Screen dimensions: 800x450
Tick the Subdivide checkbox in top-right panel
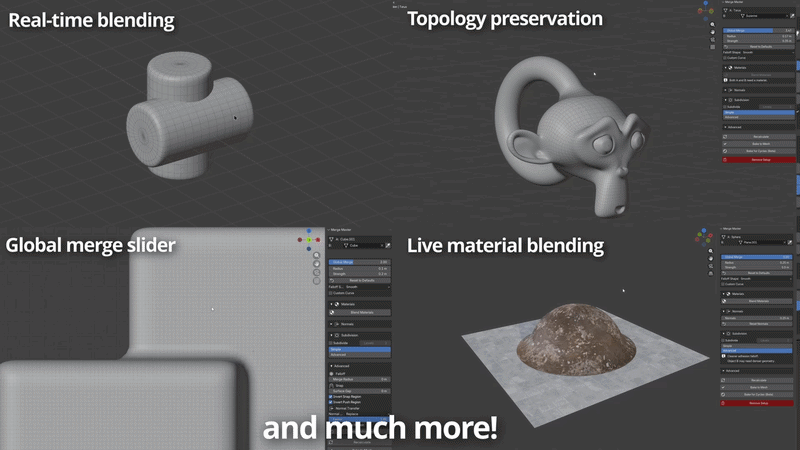[x=724, y=107]
